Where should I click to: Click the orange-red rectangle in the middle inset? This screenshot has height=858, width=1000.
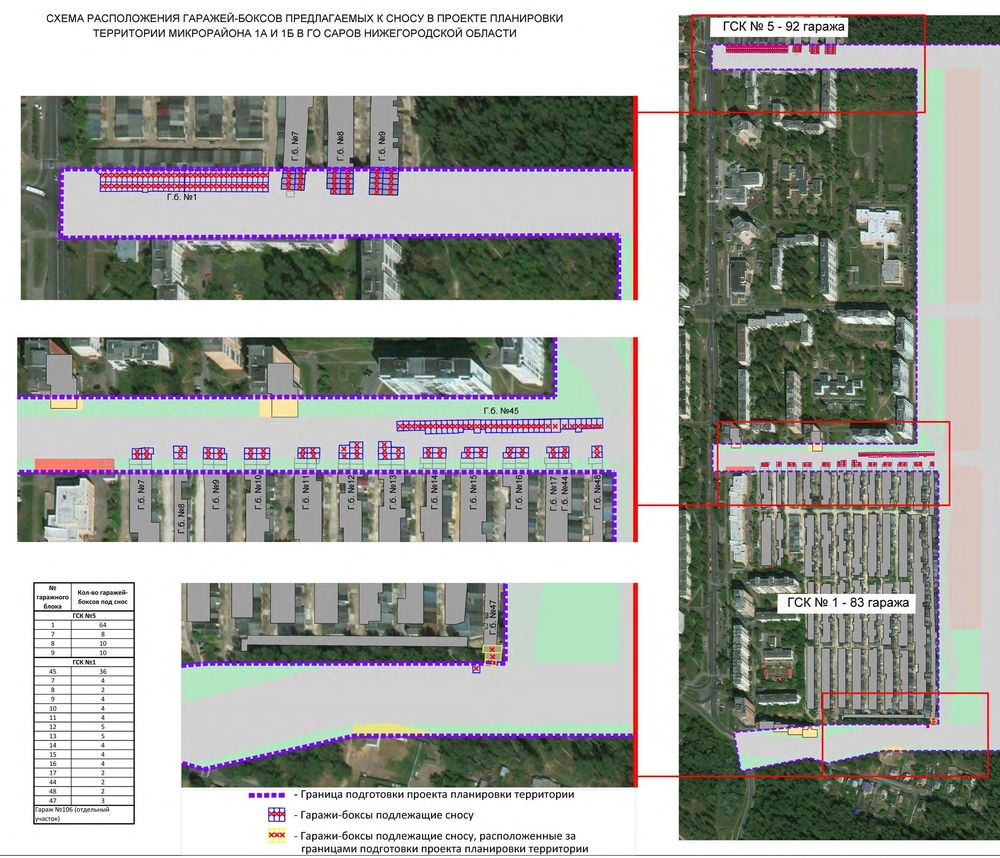[74, 464]
